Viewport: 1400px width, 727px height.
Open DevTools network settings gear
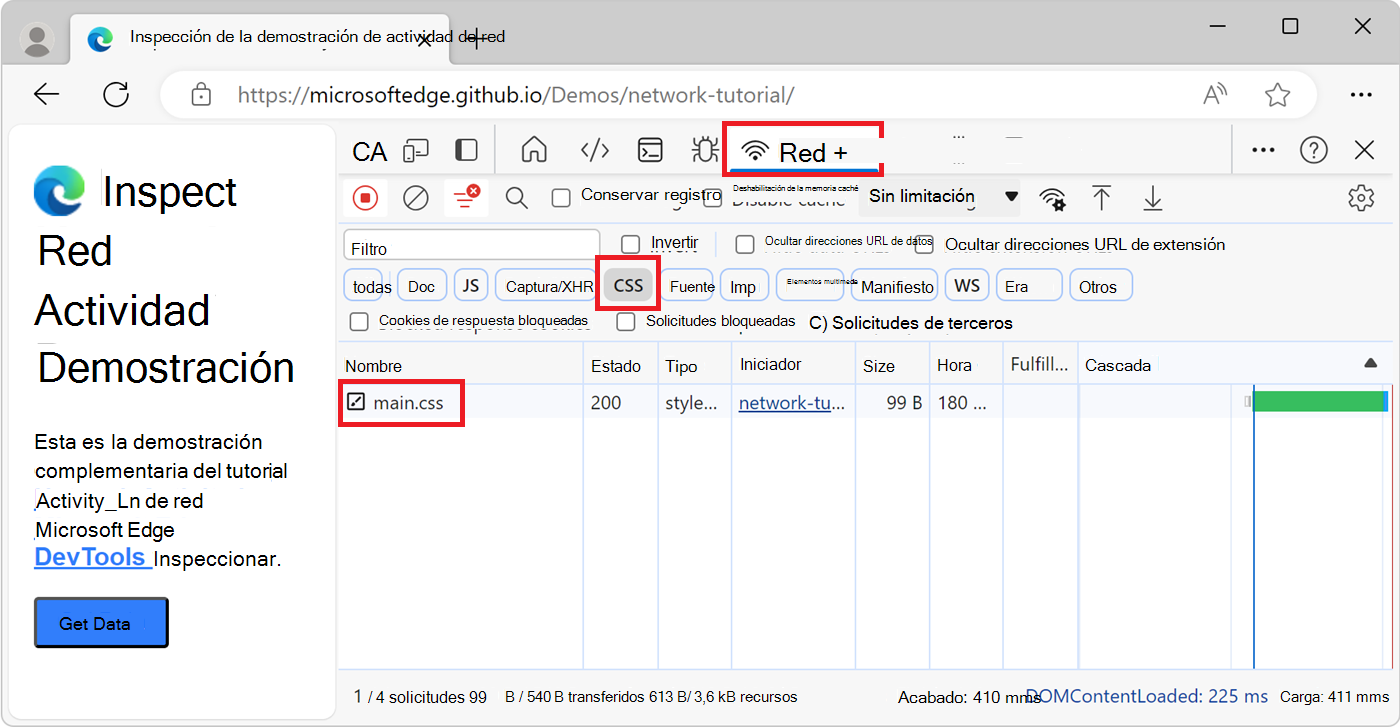1361,199
